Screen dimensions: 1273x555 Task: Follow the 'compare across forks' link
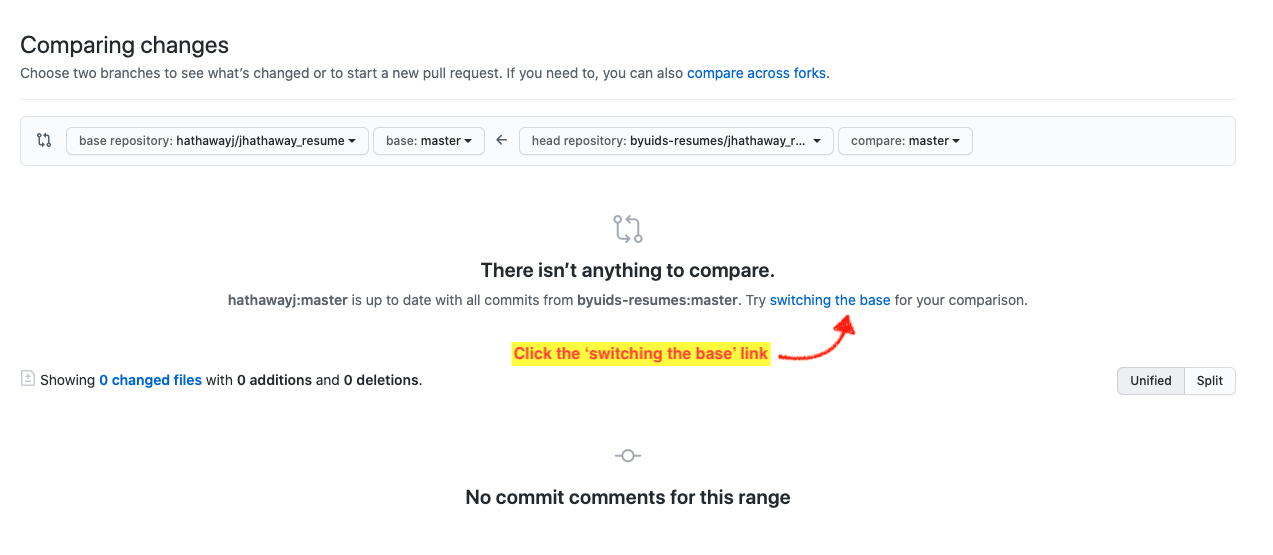(757, 73)
